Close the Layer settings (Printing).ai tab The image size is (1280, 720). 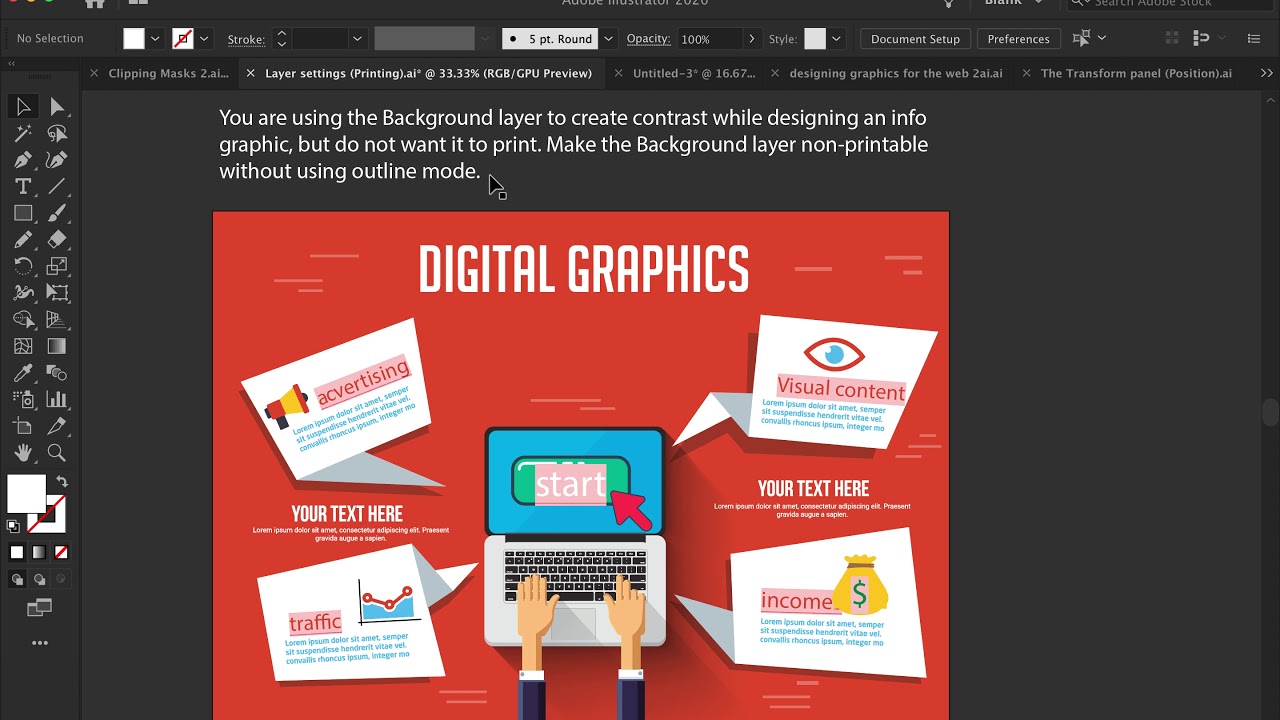(x=250, y=73)
